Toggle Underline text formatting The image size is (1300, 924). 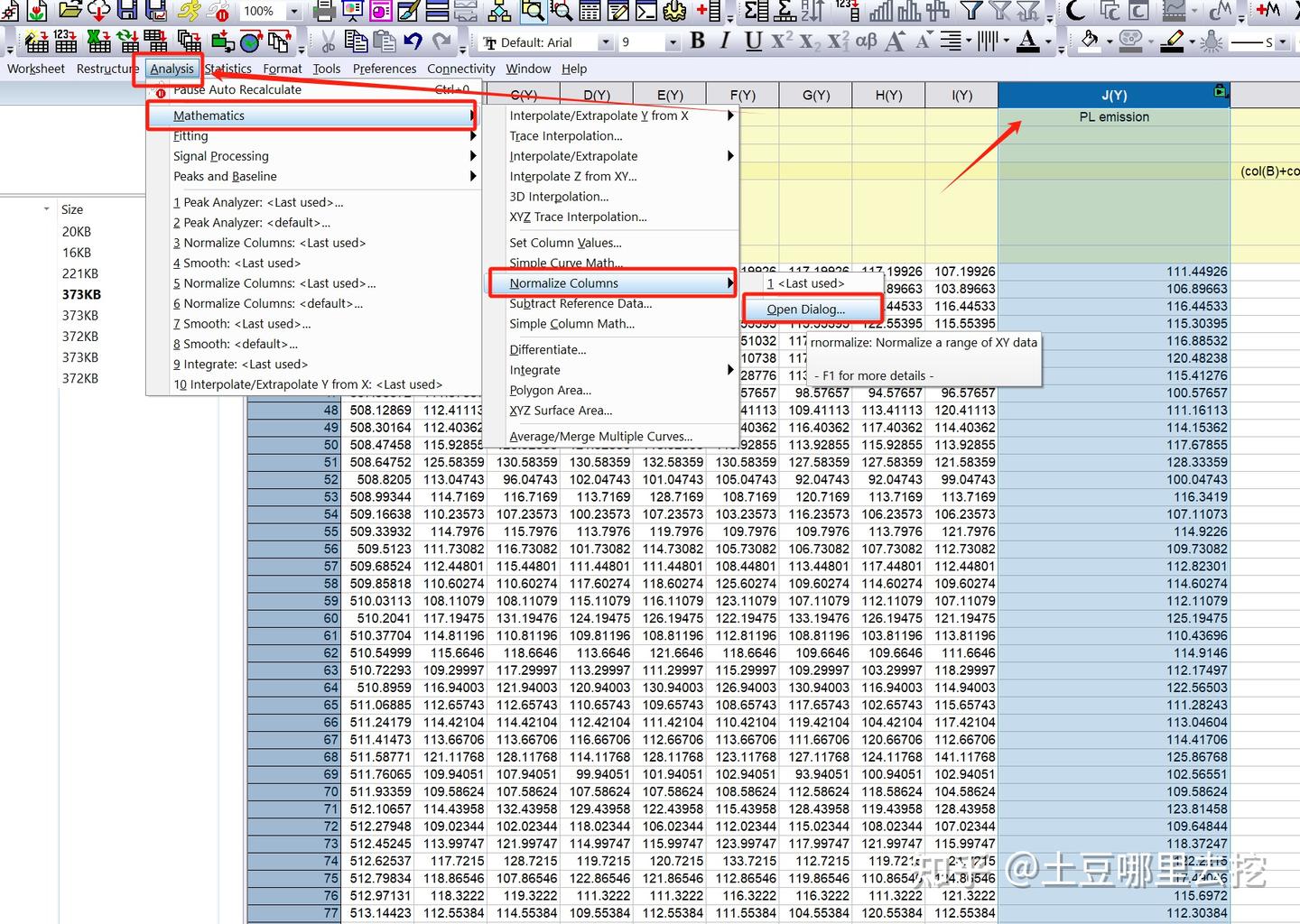(753, 42)
